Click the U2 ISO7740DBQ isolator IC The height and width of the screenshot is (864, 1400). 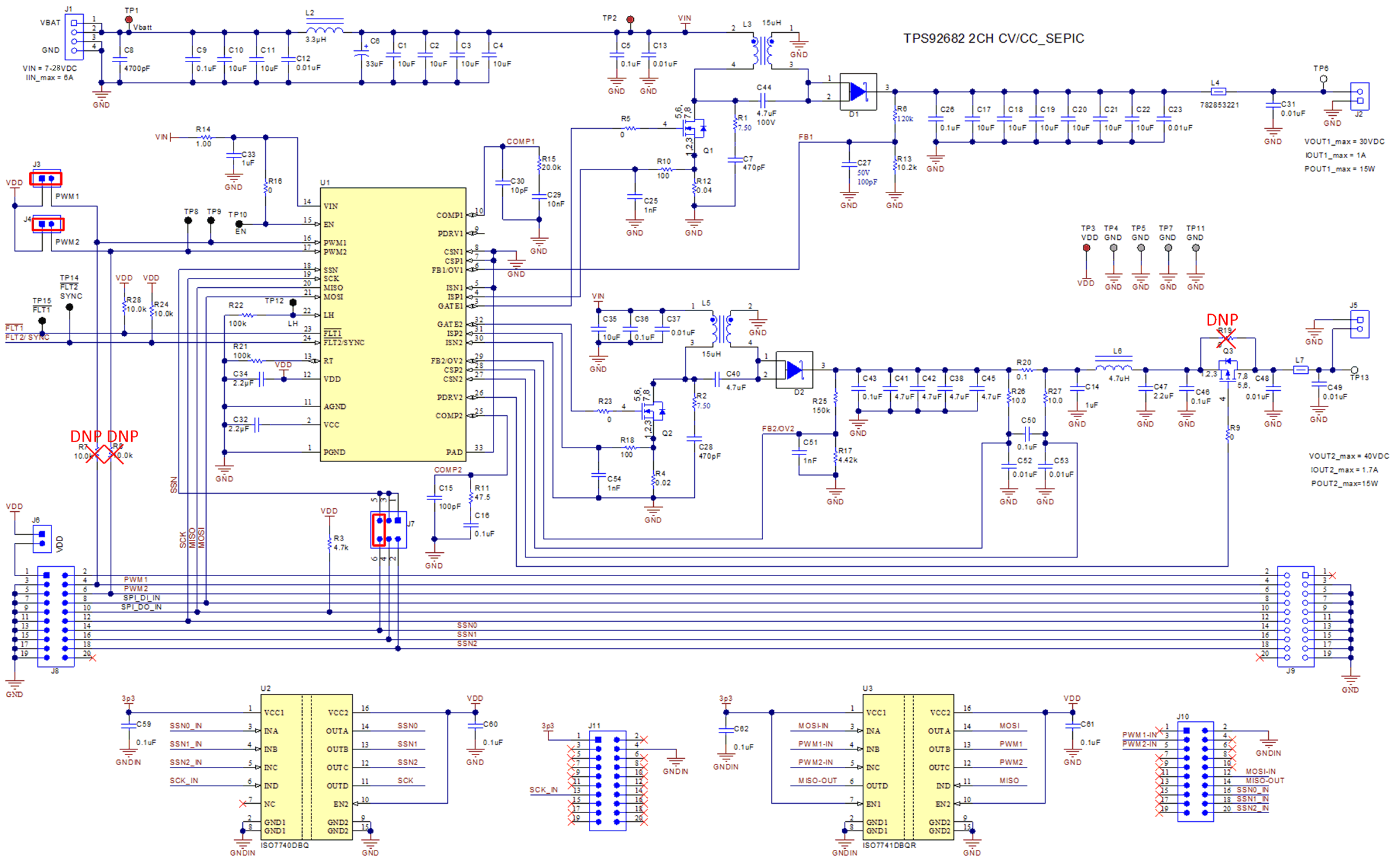307,769
